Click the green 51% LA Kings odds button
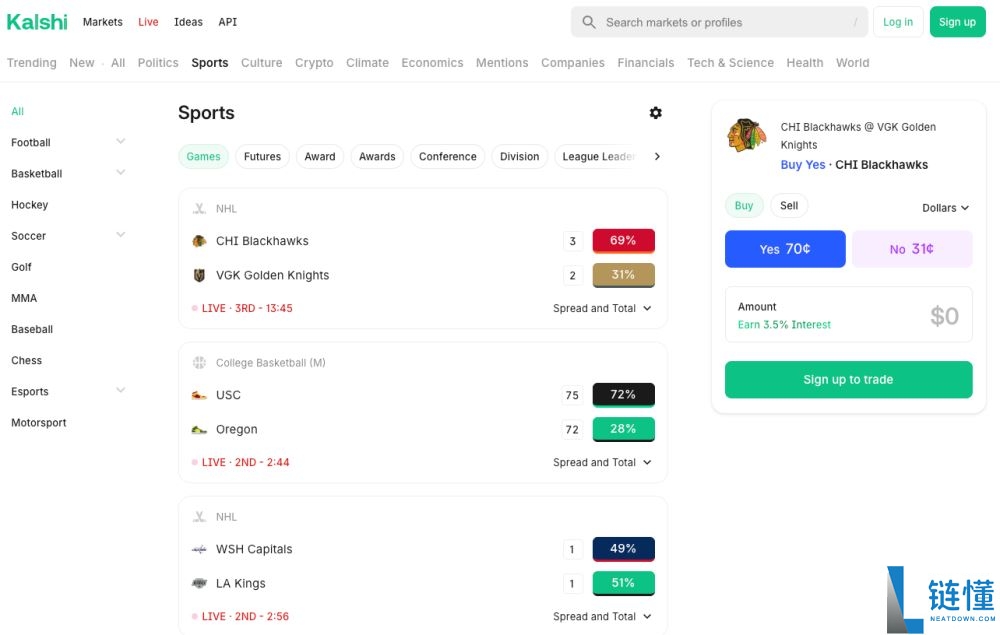This screenshot has width=1000, height=635. pyautogui.click(x=623, y=583)
